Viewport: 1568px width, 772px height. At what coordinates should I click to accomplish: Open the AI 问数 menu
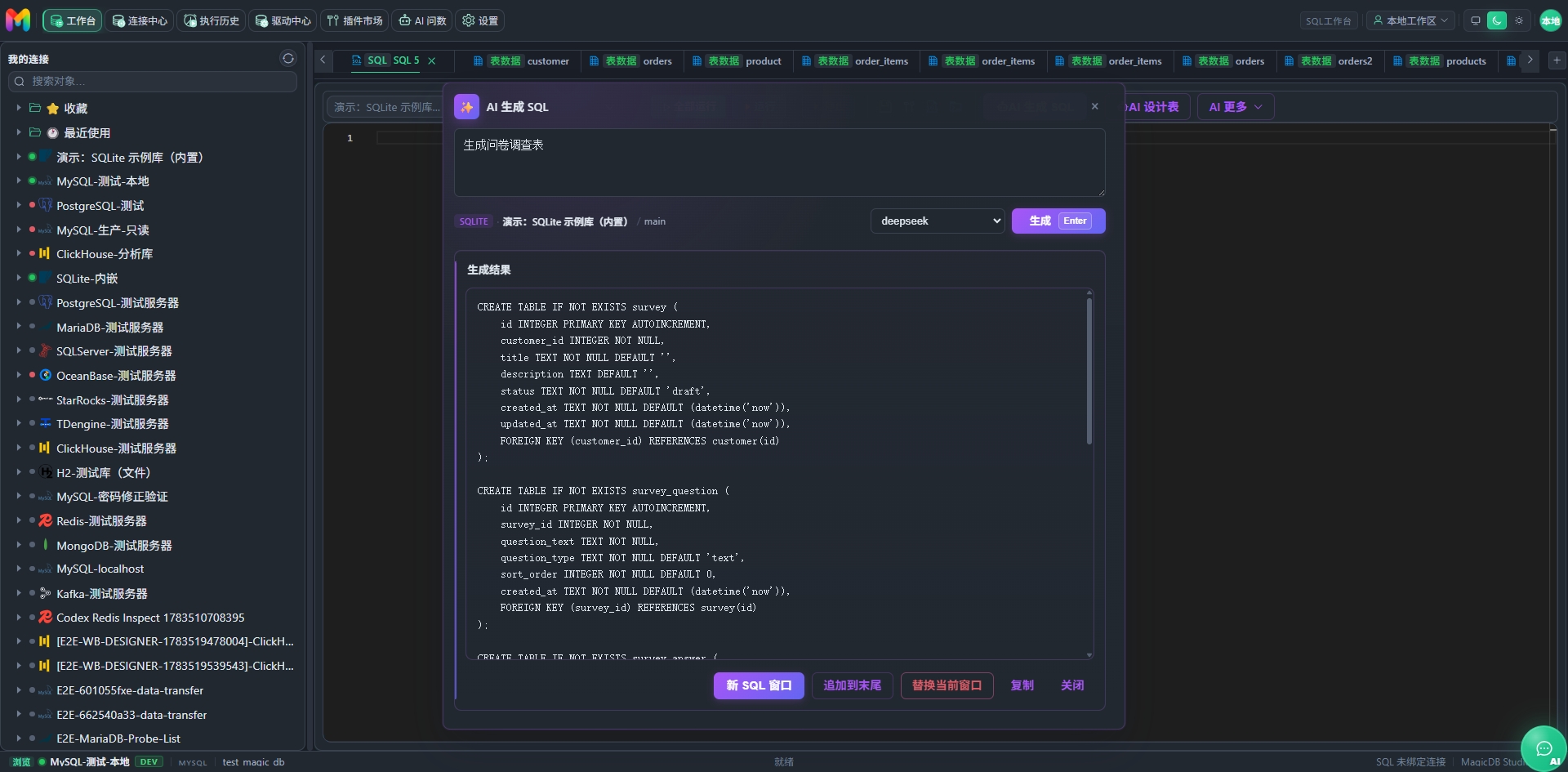422,20
